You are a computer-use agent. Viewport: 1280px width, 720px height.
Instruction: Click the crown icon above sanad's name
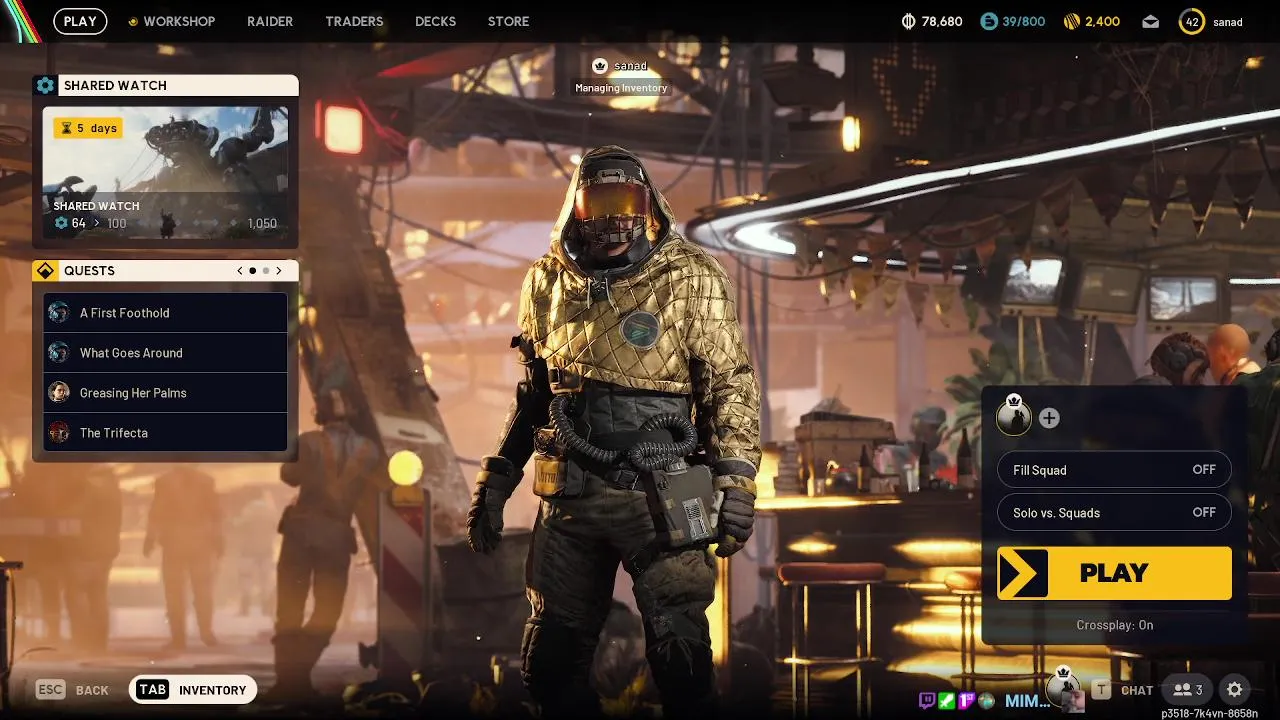(599, 65)
